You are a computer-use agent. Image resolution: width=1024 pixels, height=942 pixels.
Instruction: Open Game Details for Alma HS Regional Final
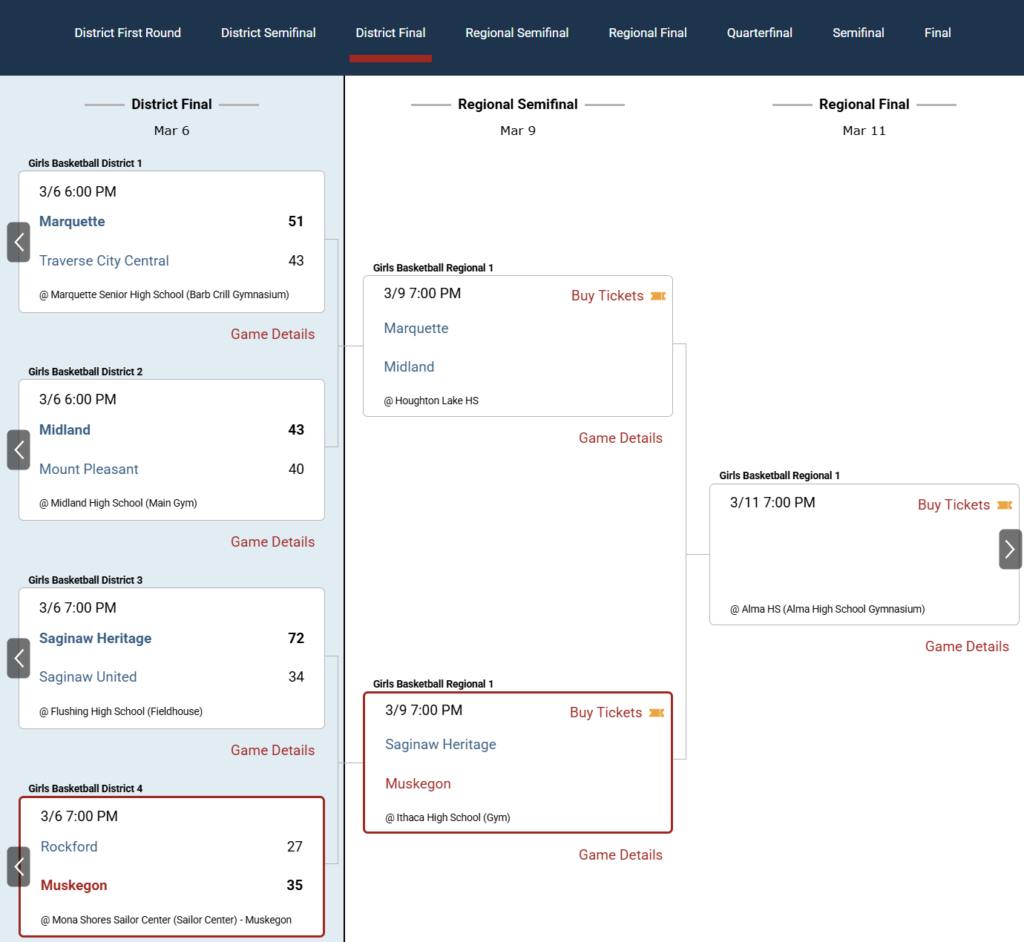tap(966, 647)
